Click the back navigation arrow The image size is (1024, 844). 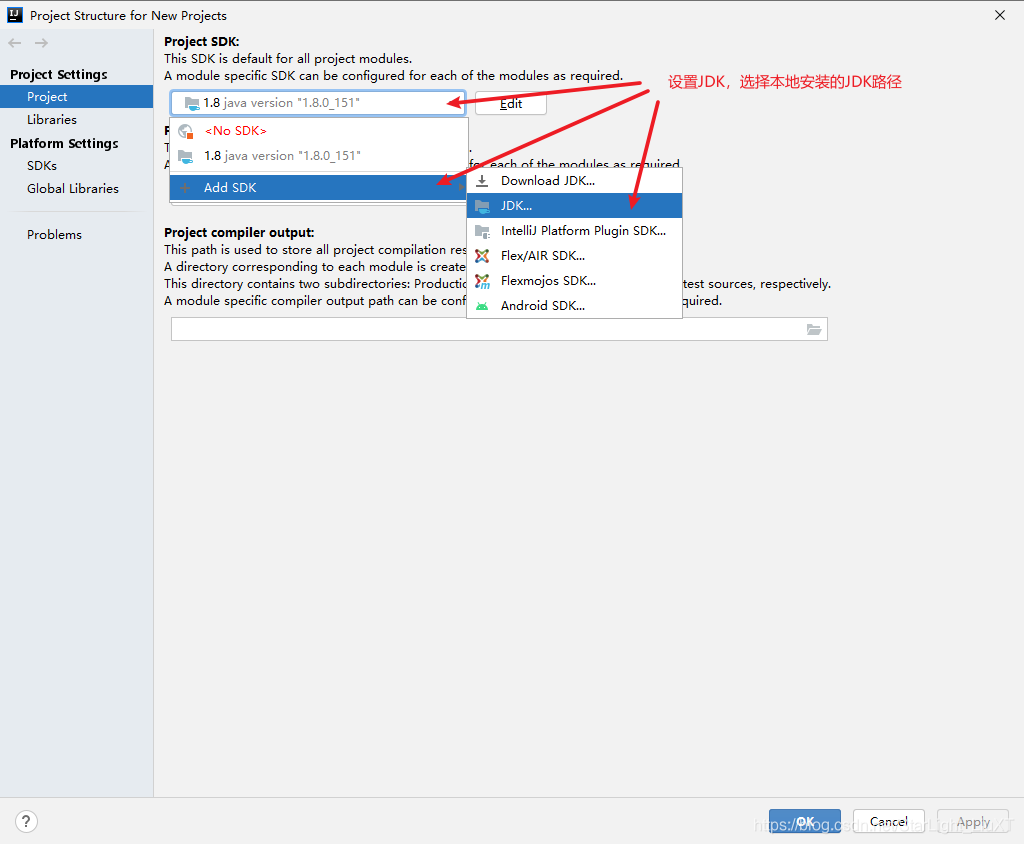(x=15, y=43)
